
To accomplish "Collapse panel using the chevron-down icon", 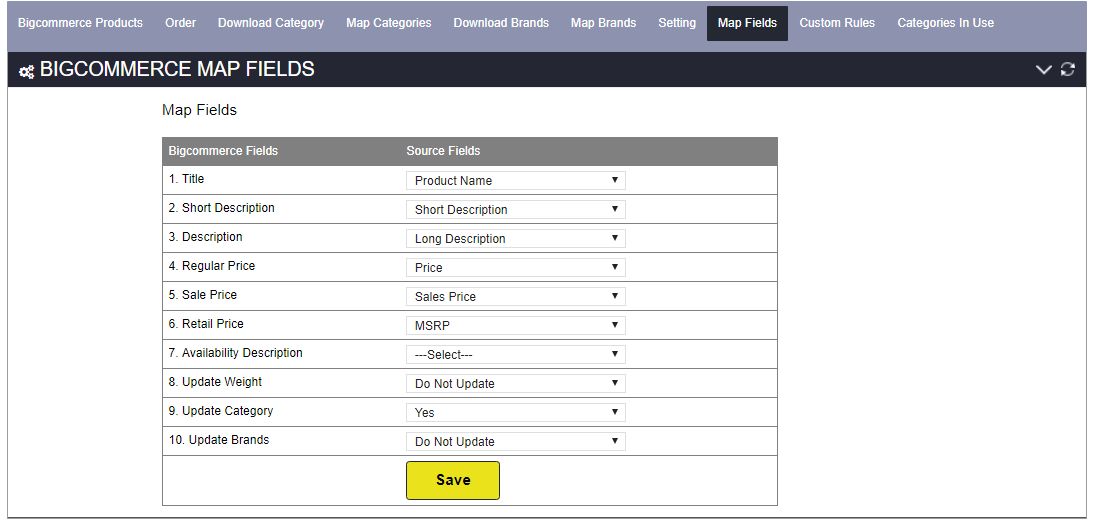I will (x=1043, y=70).
